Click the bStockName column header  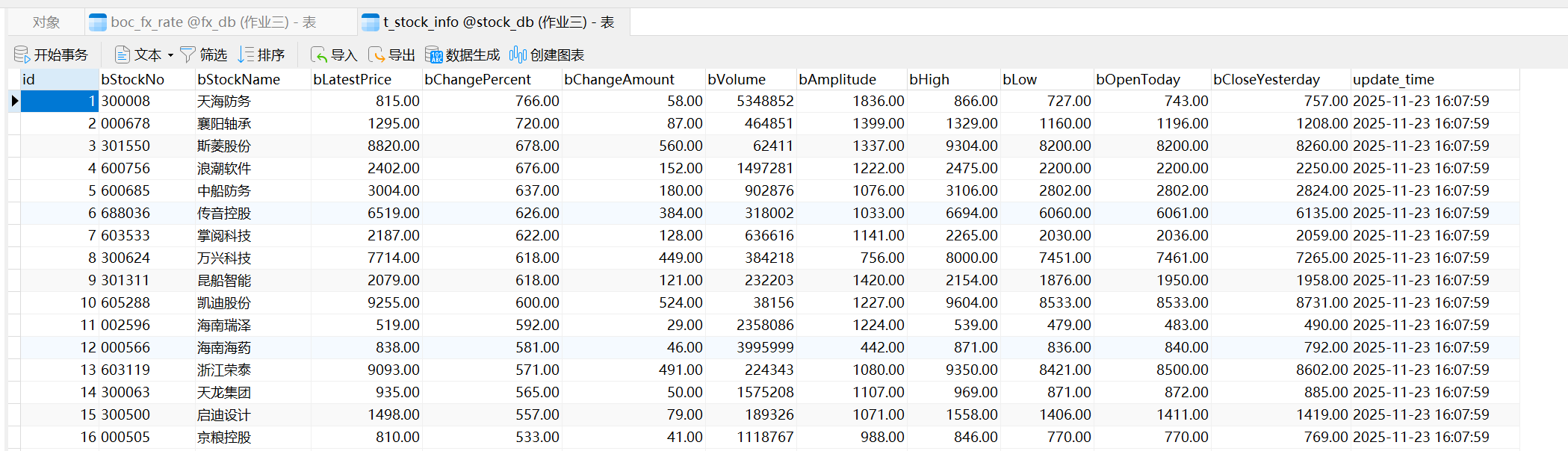tap(253, 79)
